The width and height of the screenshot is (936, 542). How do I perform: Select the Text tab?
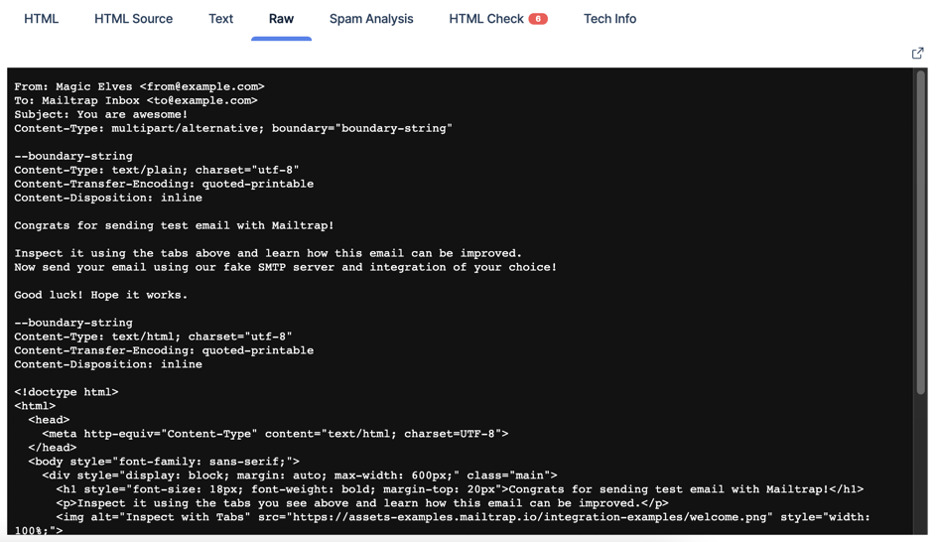(221, 19)
